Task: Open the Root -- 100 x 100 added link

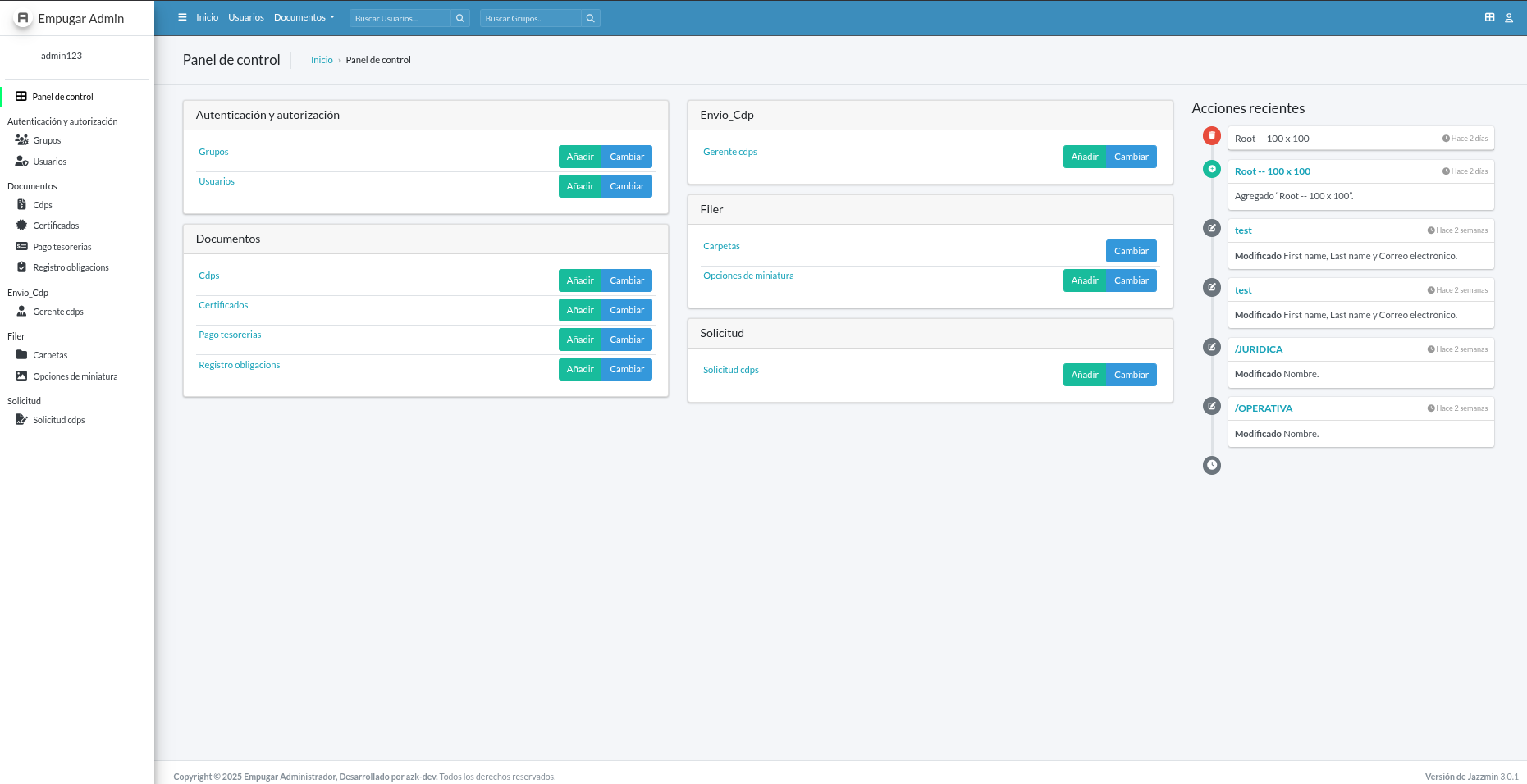Action: click(x=1273, y=171)
